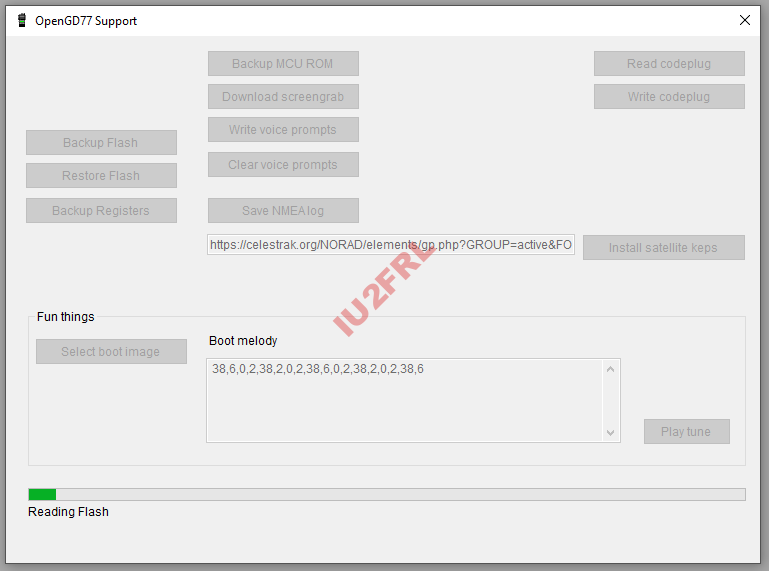Click the OpenGD77 Support title text

pos(86,21)
